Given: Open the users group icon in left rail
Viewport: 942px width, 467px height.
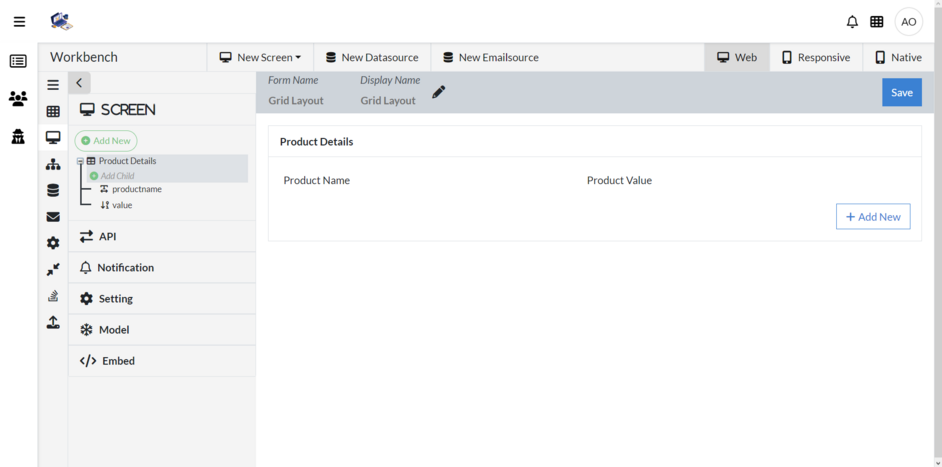Looking at the screenshot, I should point(18,99).
